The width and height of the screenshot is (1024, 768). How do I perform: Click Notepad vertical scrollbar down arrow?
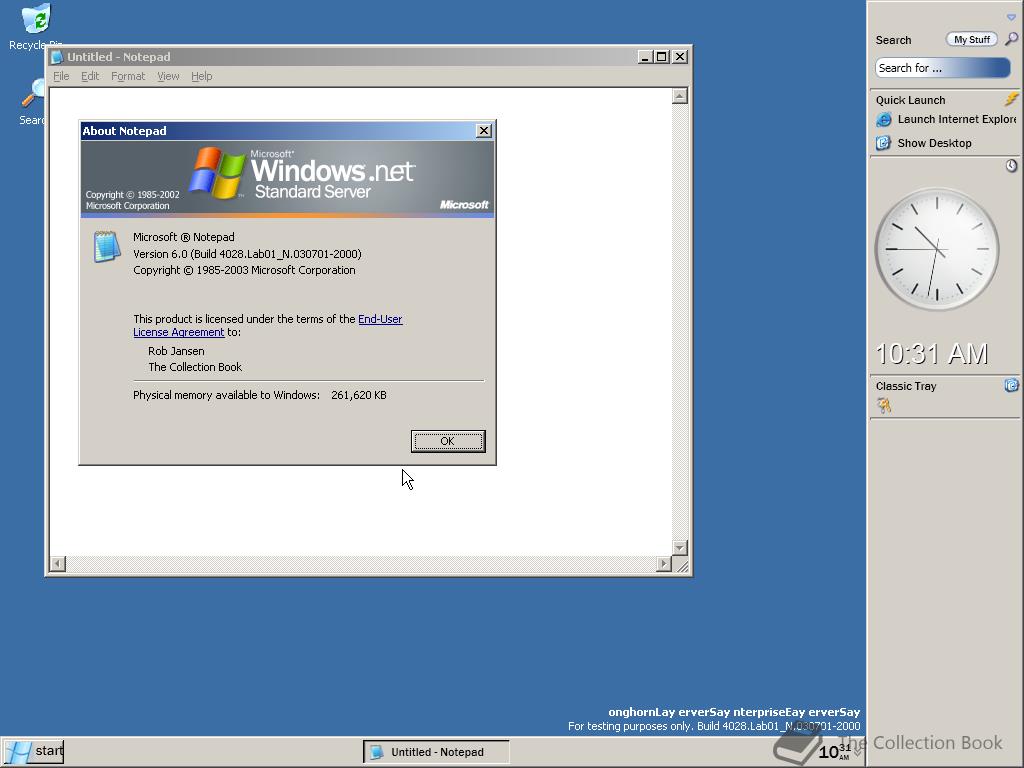coord(680,547)
